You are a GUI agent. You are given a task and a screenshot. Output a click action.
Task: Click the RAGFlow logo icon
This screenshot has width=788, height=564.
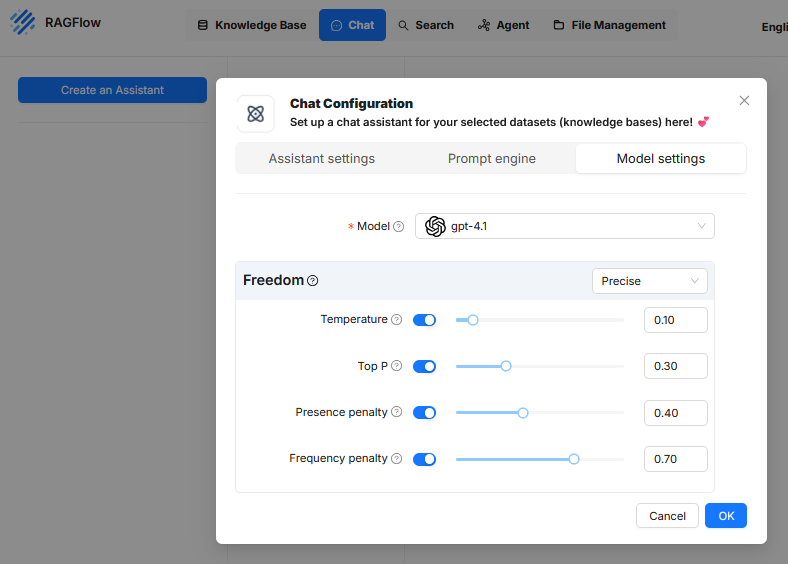pos(22,23)
